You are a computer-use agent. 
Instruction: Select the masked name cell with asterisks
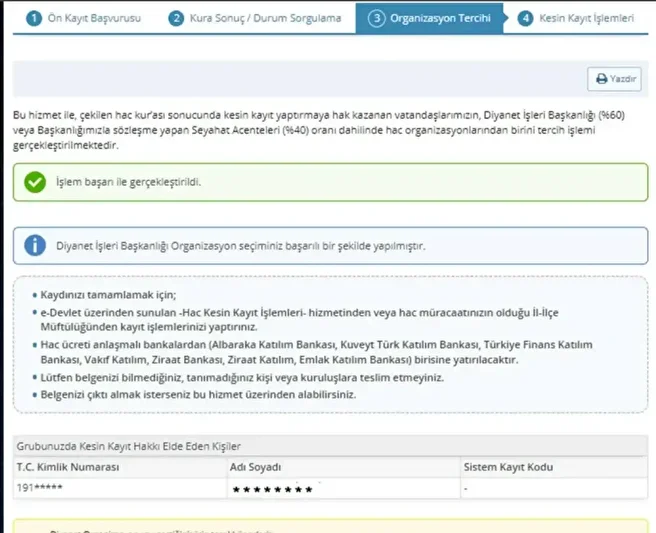point(272,489)
